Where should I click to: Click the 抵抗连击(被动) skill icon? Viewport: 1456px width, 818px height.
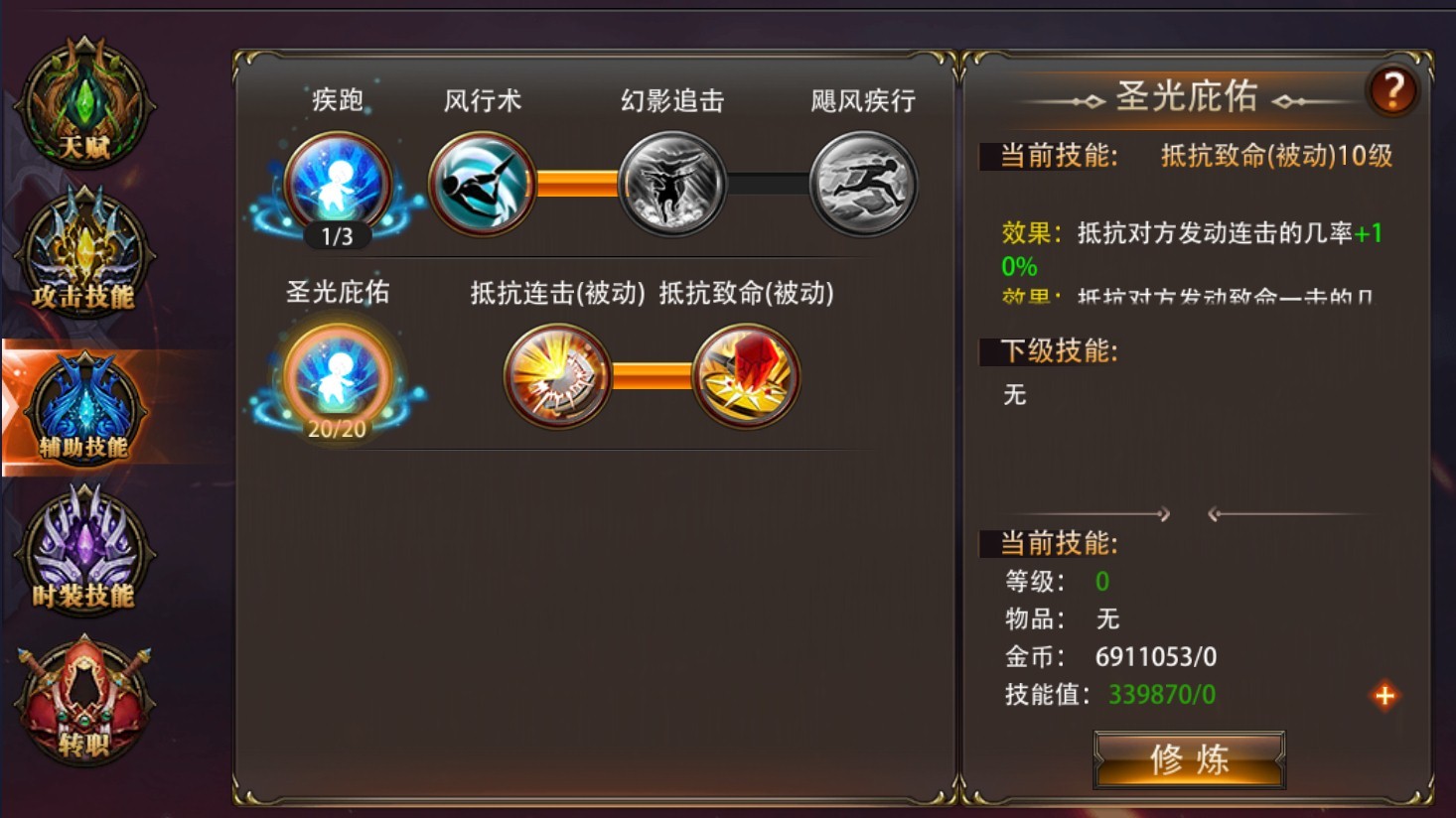click(x=557, y=376)
